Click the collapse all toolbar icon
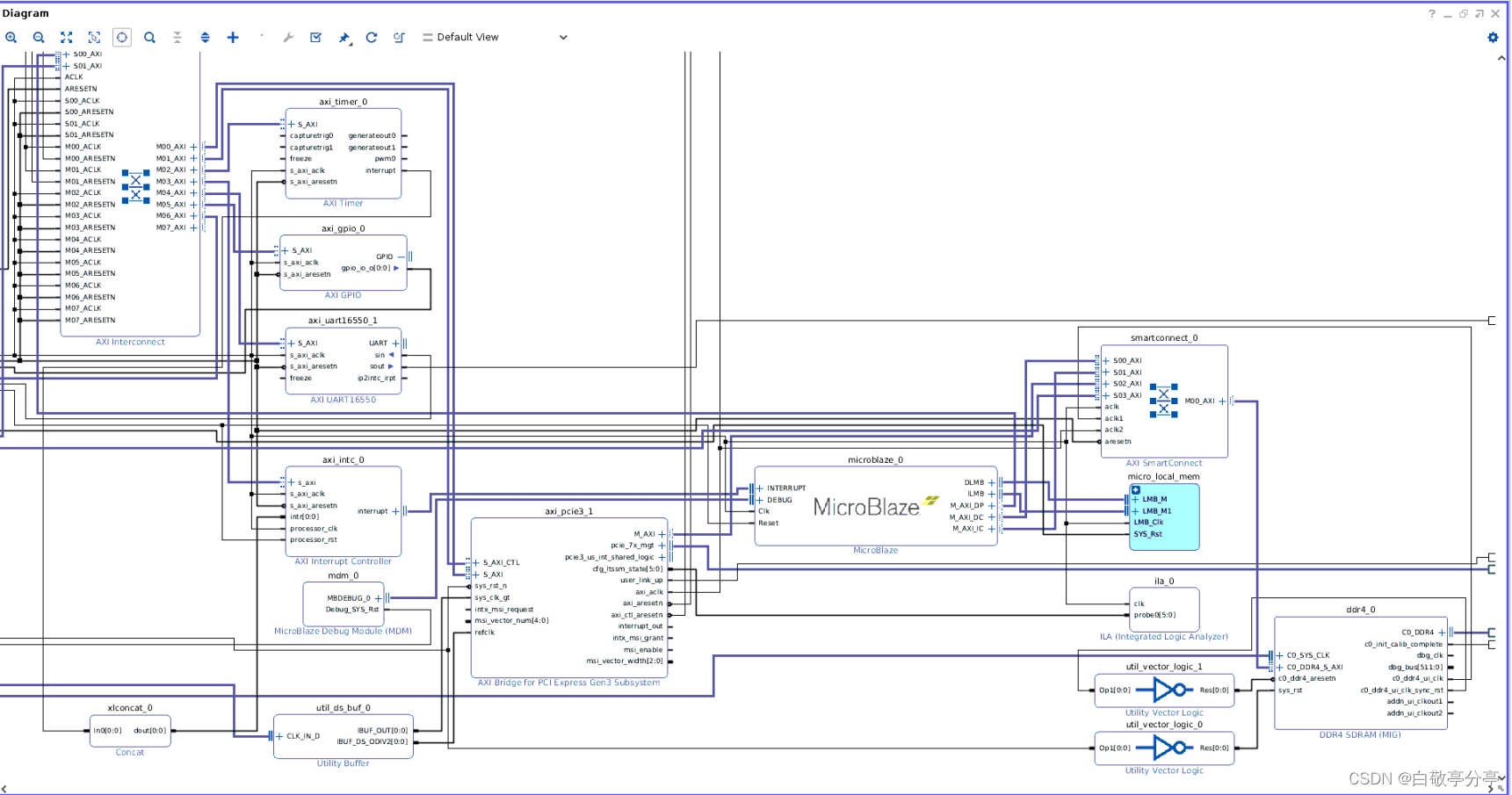Viewport: 1512px width, 795px height. (177, 37)
